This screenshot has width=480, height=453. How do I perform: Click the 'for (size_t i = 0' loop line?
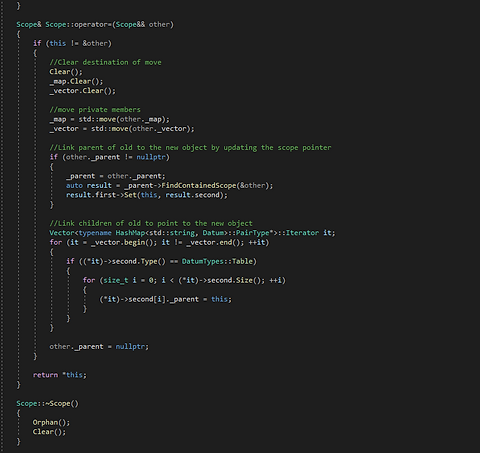pos(184,280)
